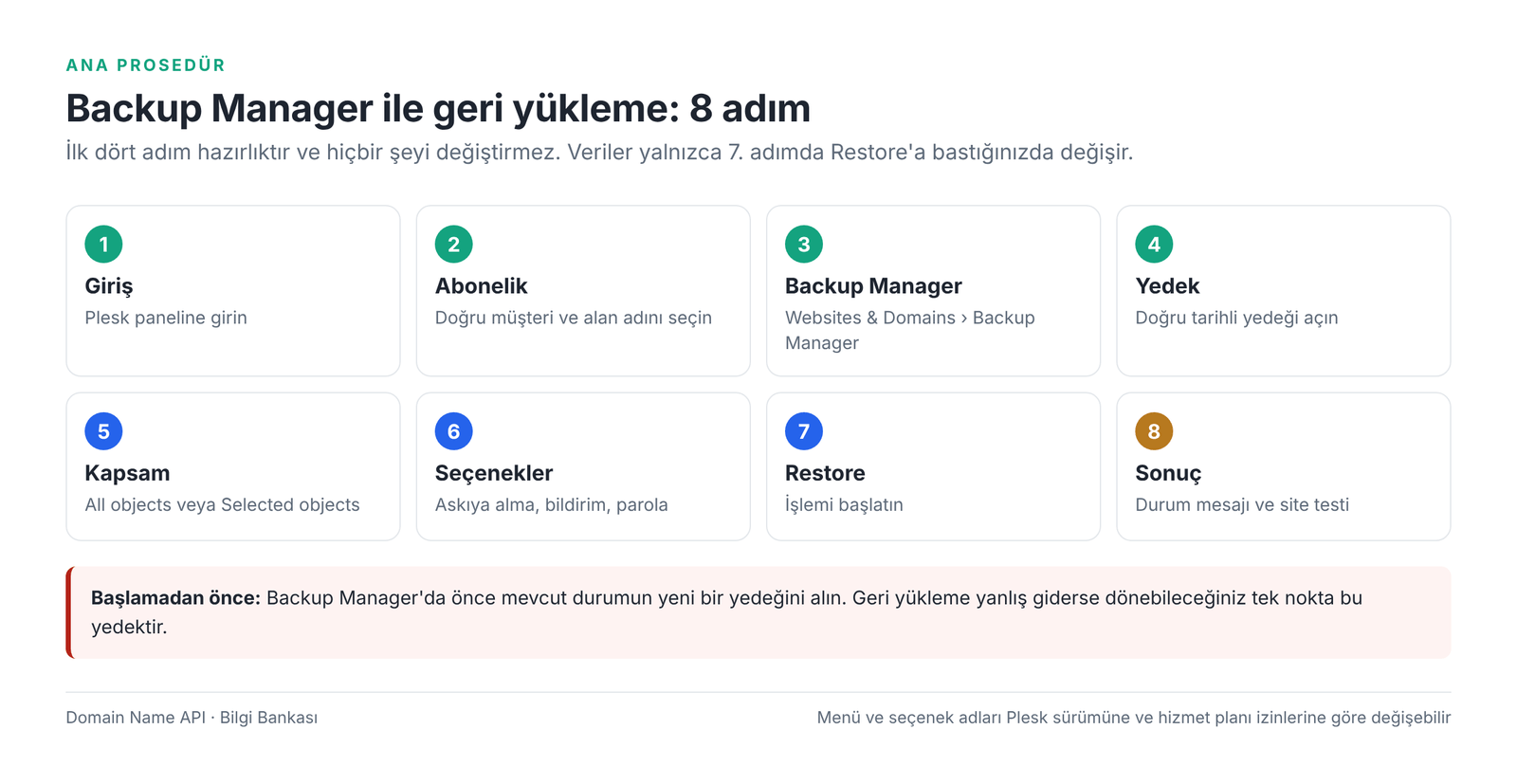The height and width of the screenshot is (784, 1517).
Task: Click the text "Doğru tarihli yedeği açın"
Action: [1236, 318]
